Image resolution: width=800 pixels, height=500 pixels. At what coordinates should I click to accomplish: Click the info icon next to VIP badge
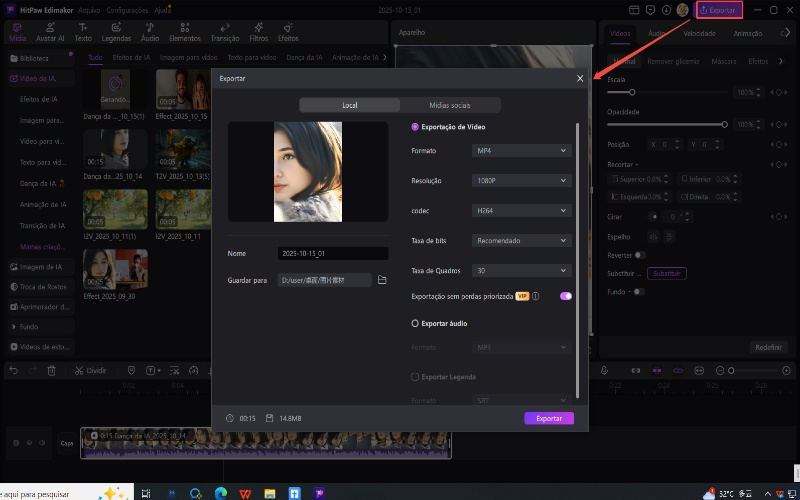tap(536, 296)
